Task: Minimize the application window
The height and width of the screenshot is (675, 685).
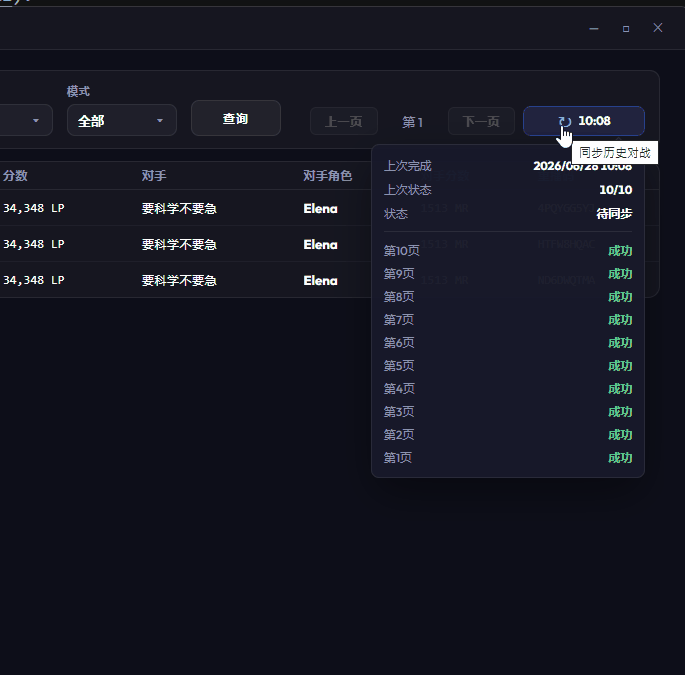Action: tap(594, 28)
